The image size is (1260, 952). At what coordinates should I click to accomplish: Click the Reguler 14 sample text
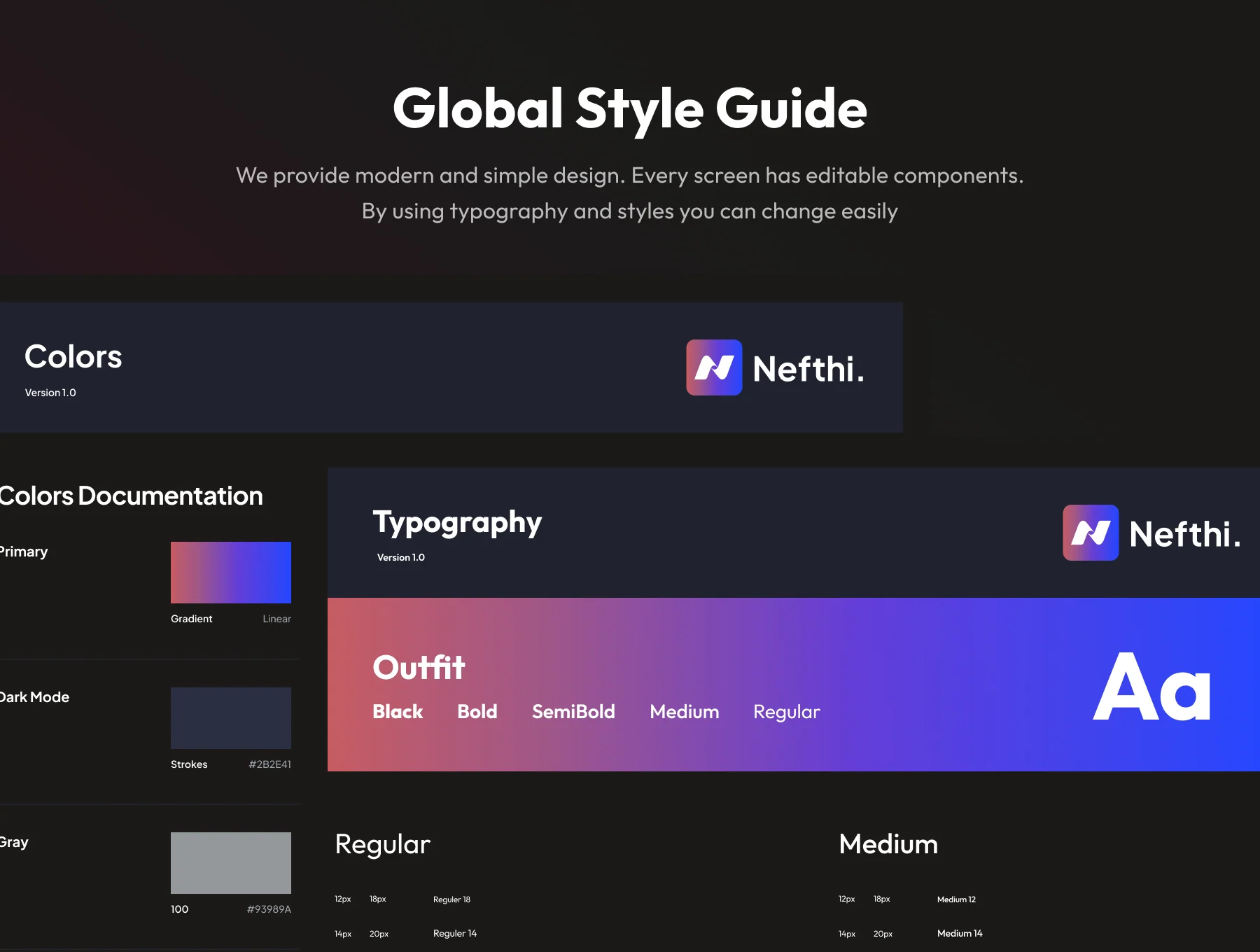pos(455,934)
